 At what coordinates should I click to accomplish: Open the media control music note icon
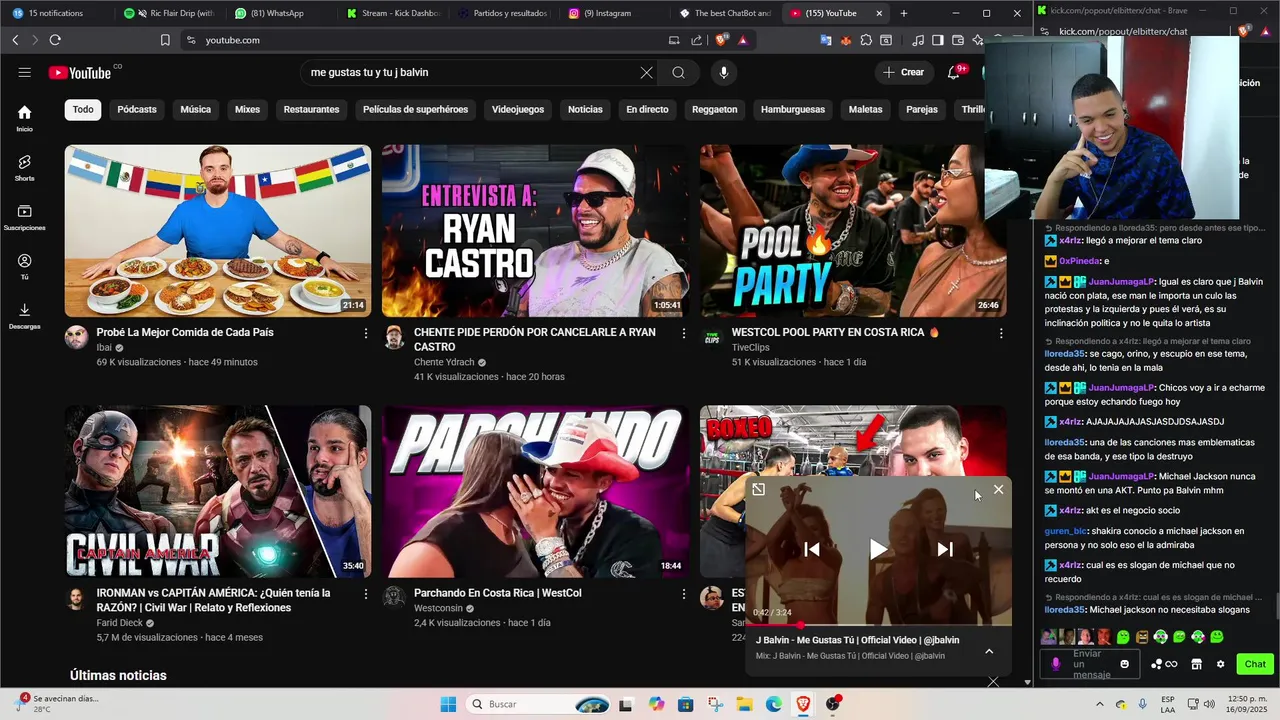point(918,40)
